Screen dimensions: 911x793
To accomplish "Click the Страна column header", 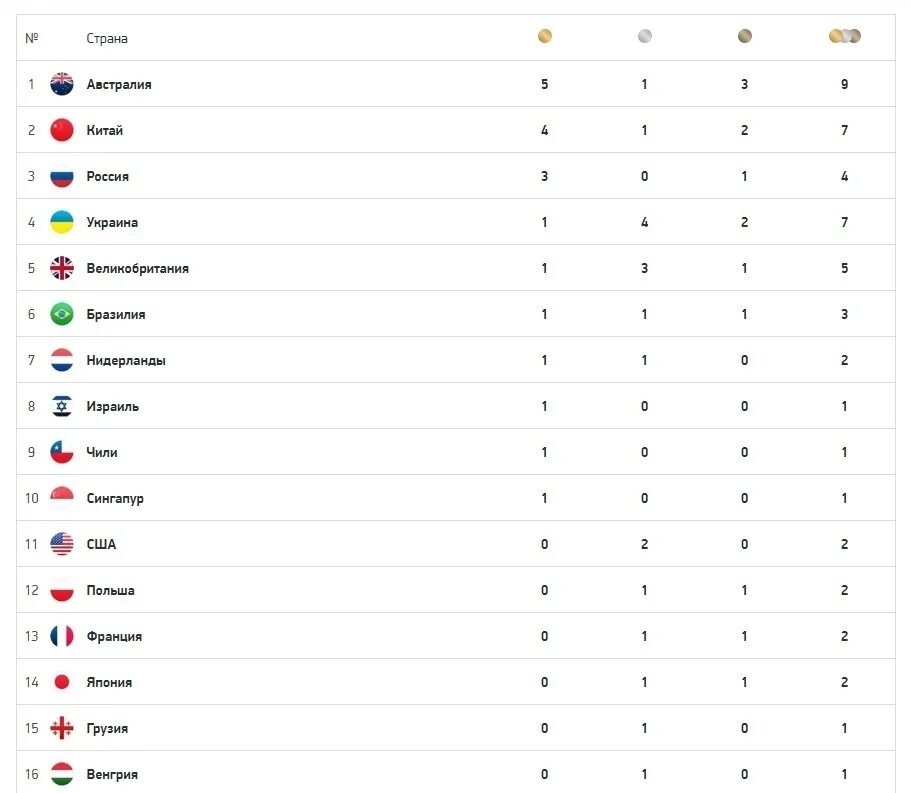I will coord(107,38).
